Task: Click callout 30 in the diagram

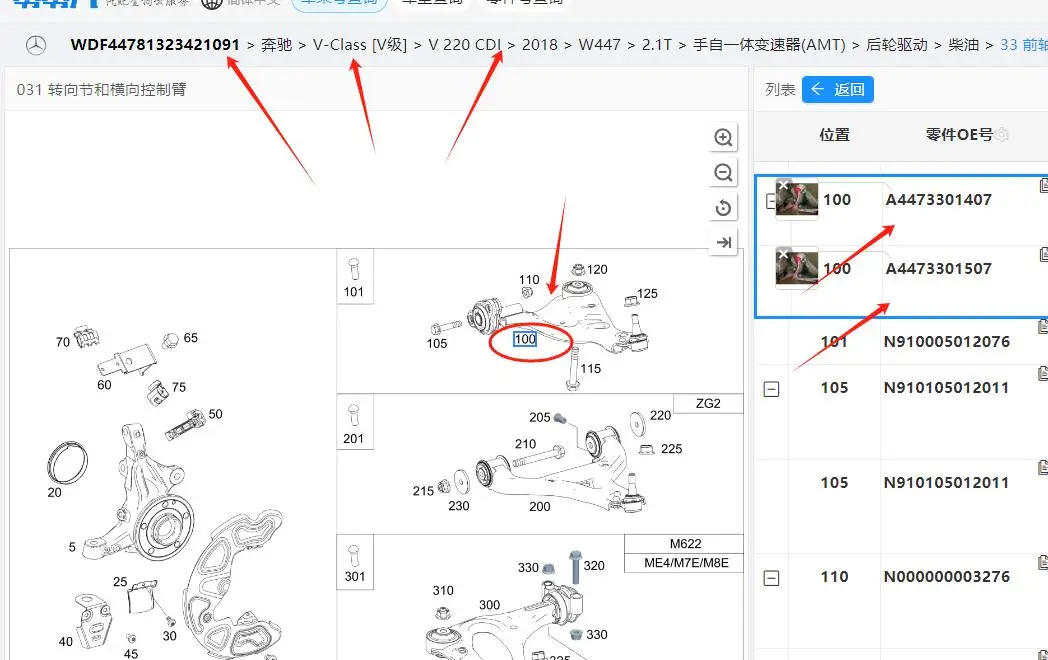Action: click(x=170, y=636)
